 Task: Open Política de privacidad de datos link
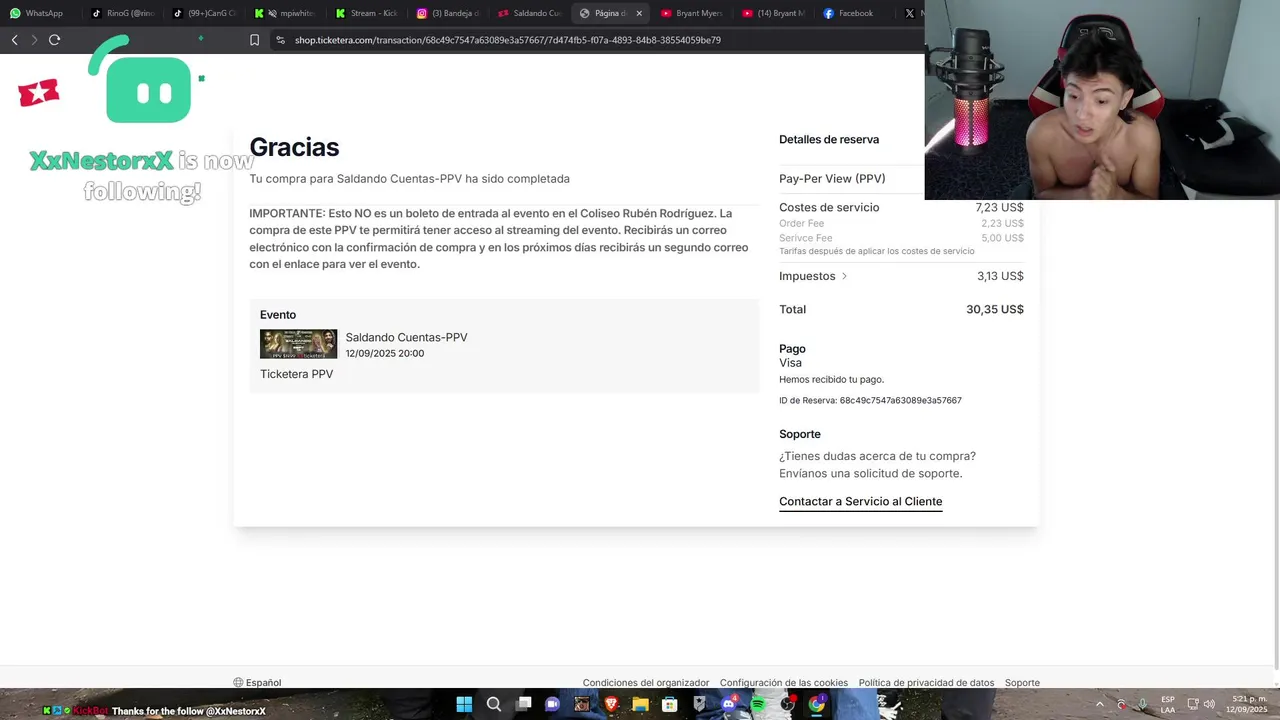926,683
